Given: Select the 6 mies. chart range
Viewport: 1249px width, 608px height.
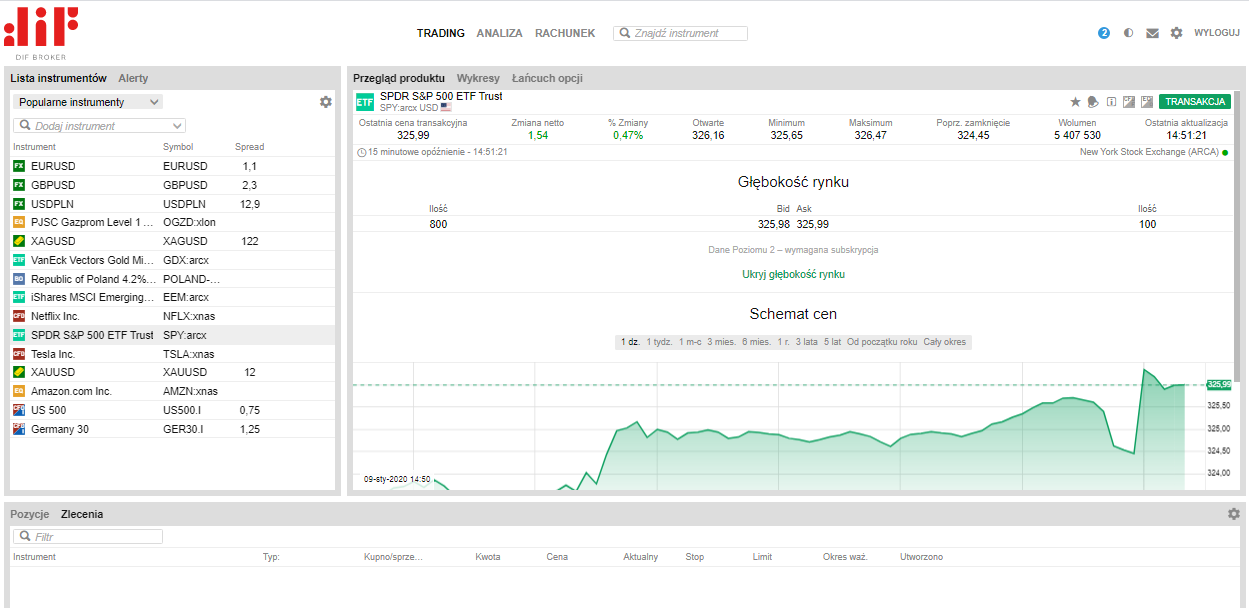Looking at the screenshot, I should pos(756,342).
